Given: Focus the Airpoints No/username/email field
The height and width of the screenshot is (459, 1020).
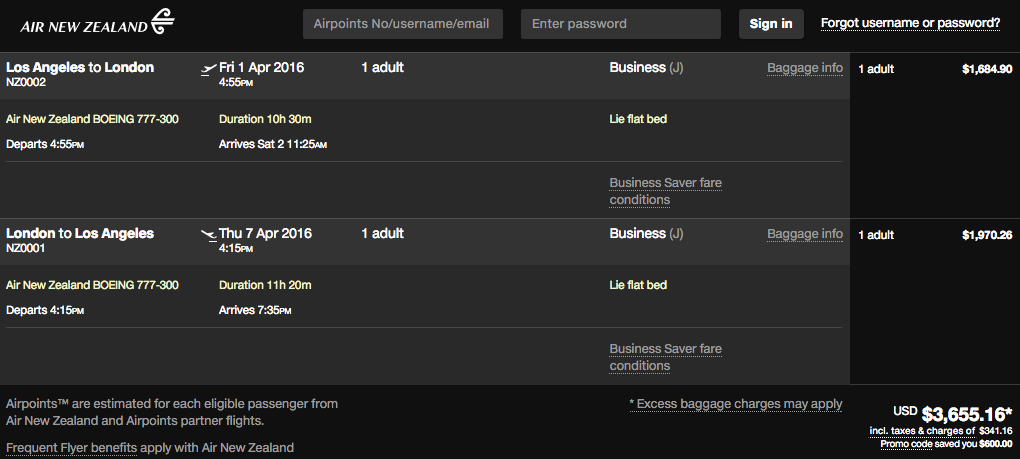Looking at the screenshot, I should pyautogui.click(x=402, y=24).
